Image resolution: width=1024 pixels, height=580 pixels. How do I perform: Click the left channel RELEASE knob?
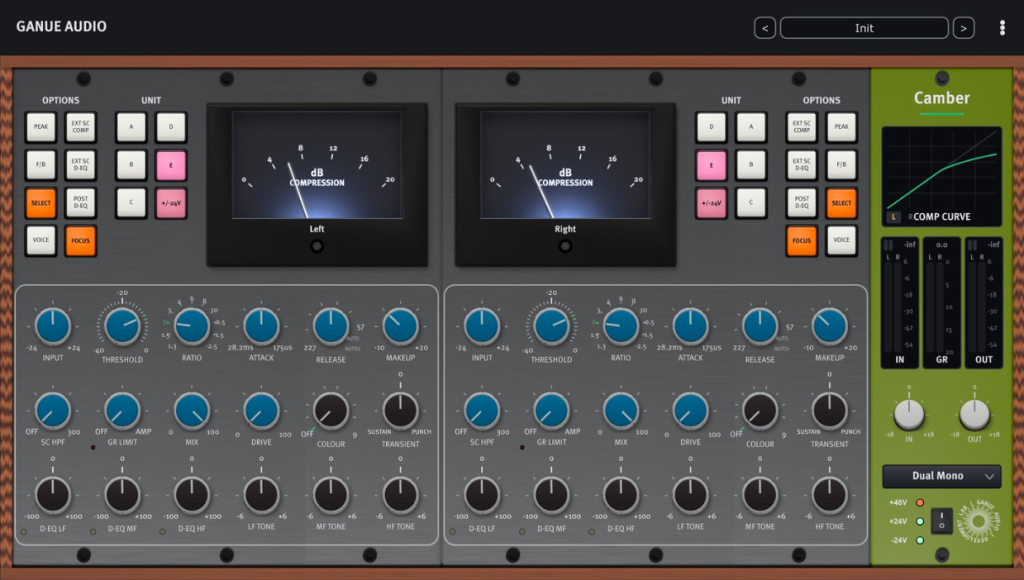(331, 326)
